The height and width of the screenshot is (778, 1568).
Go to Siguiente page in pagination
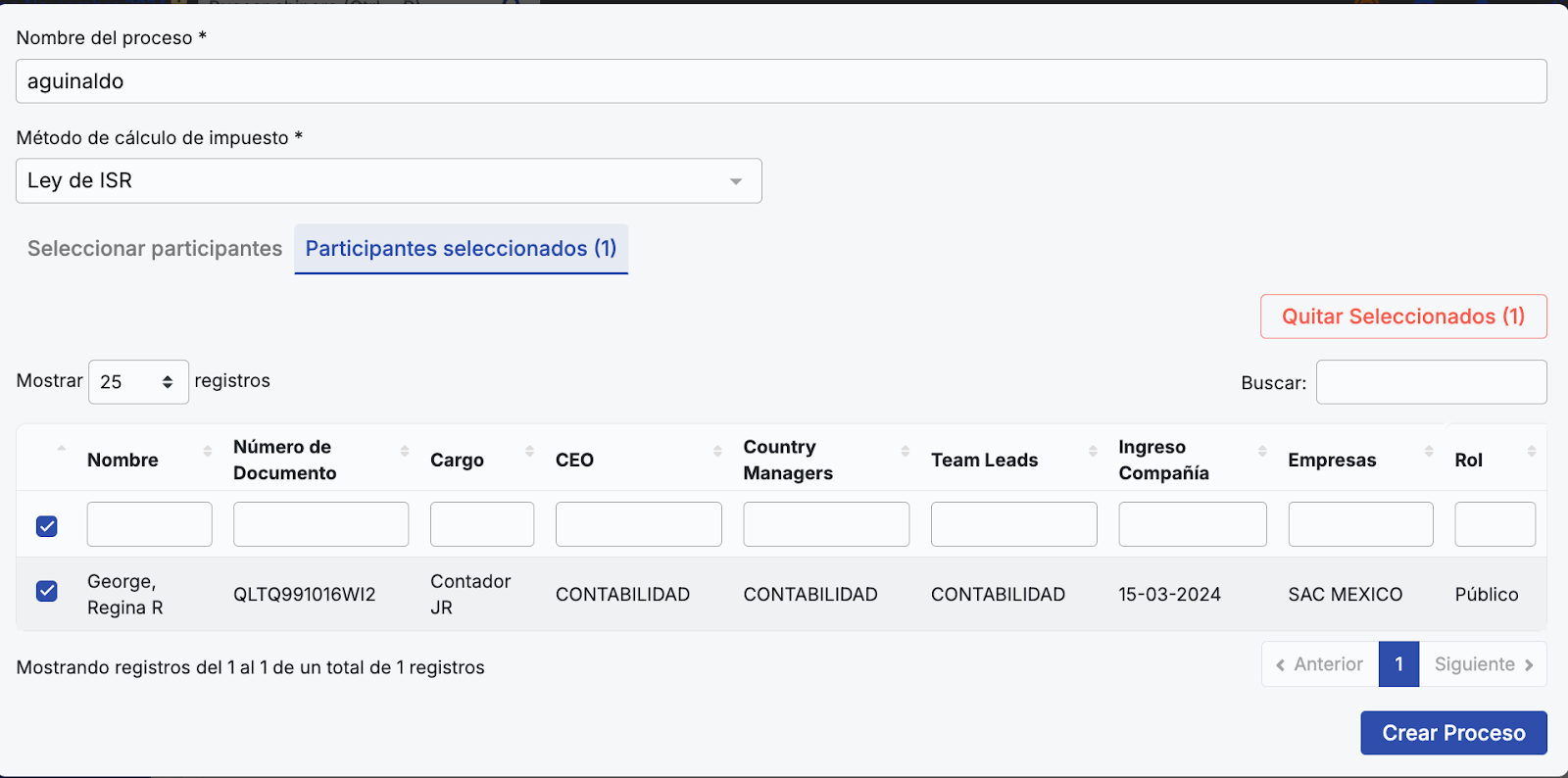click(1483, 664)
